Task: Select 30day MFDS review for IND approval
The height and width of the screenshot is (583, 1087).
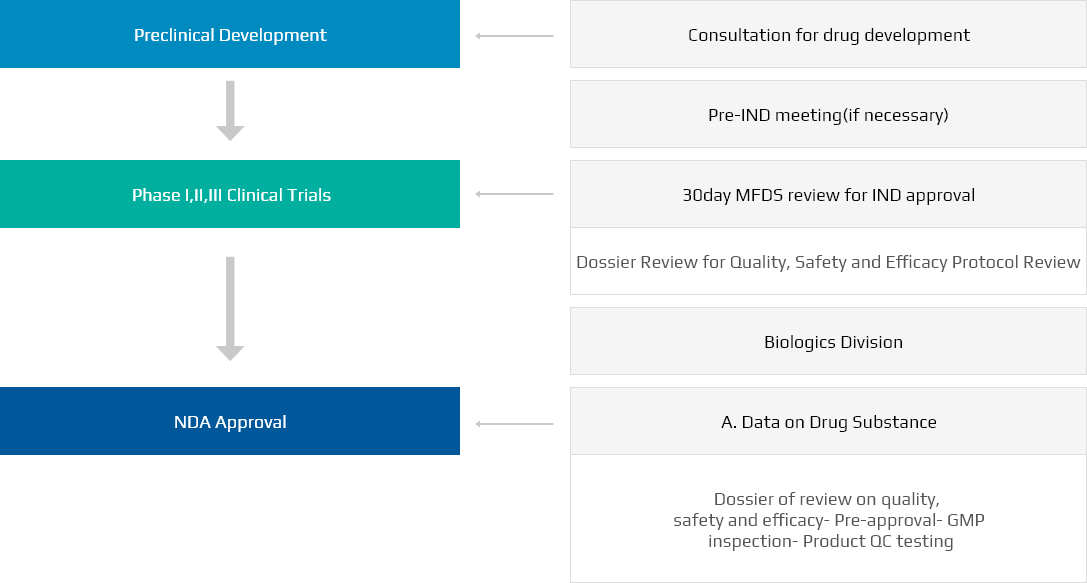Action: click(x=828, y=195)
